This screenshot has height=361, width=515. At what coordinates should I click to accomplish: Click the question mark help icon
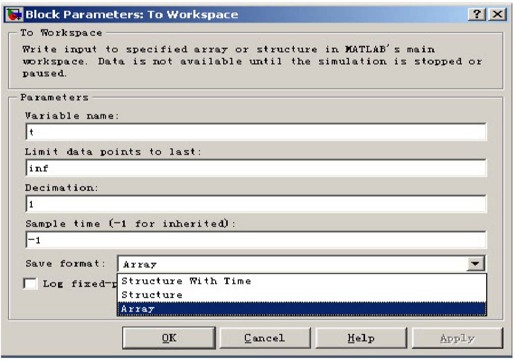[477, 14]
